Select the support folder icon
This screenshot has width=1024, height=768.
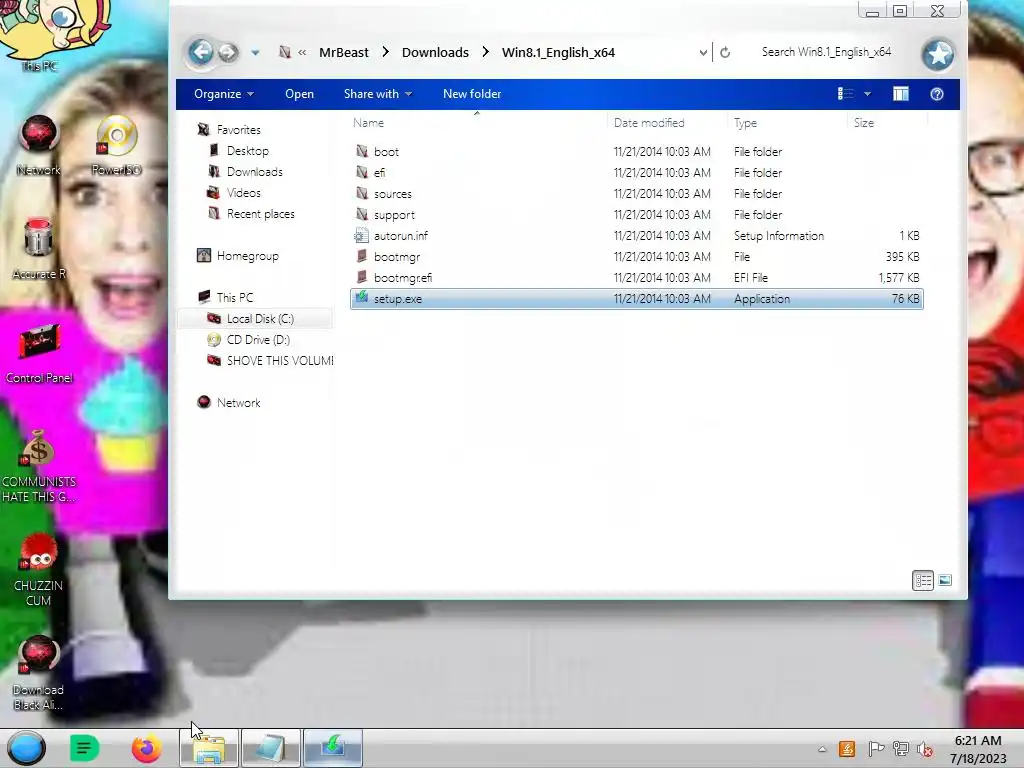(x=362, y=214)
